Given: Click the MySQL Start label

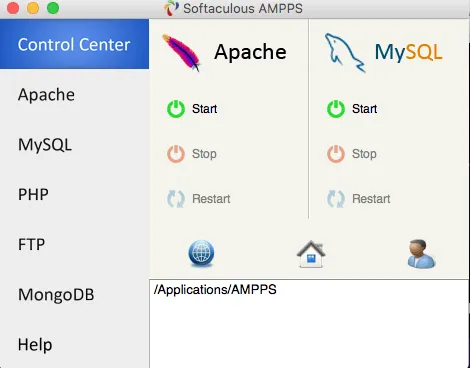Looking at the screenshot, I should pos(364,109).
